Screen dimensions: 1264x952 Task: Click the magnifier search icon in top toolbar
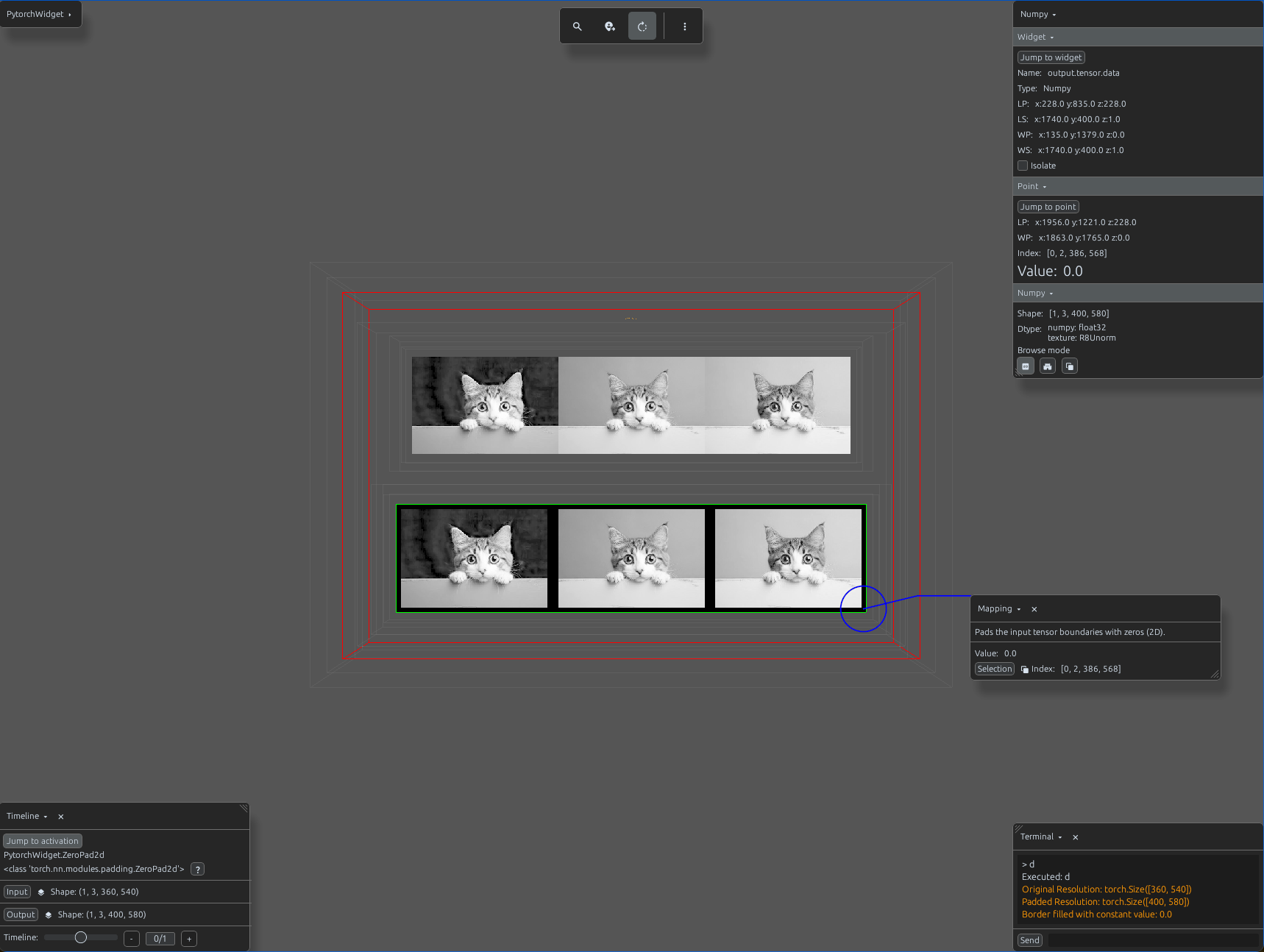(x=578, y=26)
